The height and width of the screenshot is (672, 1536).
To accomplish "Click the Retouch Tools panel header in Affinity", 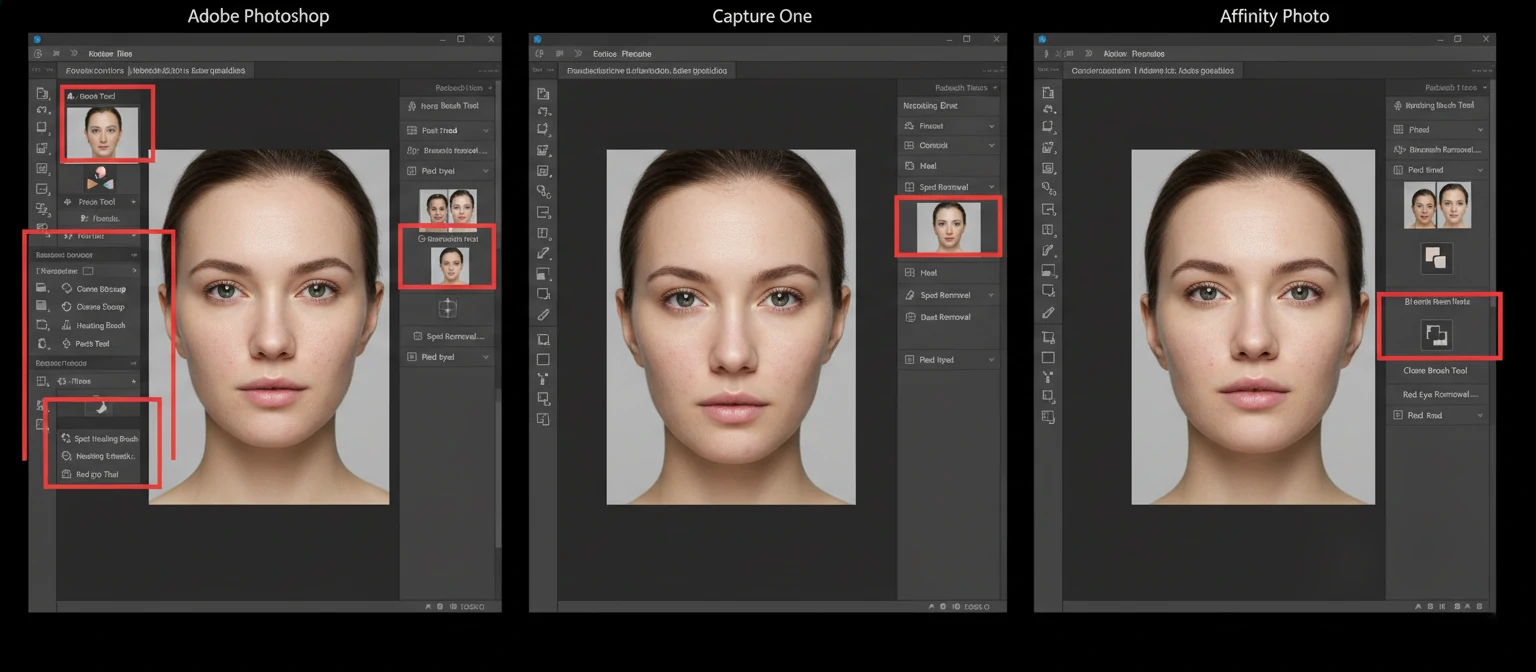I will click(1440, 89).
